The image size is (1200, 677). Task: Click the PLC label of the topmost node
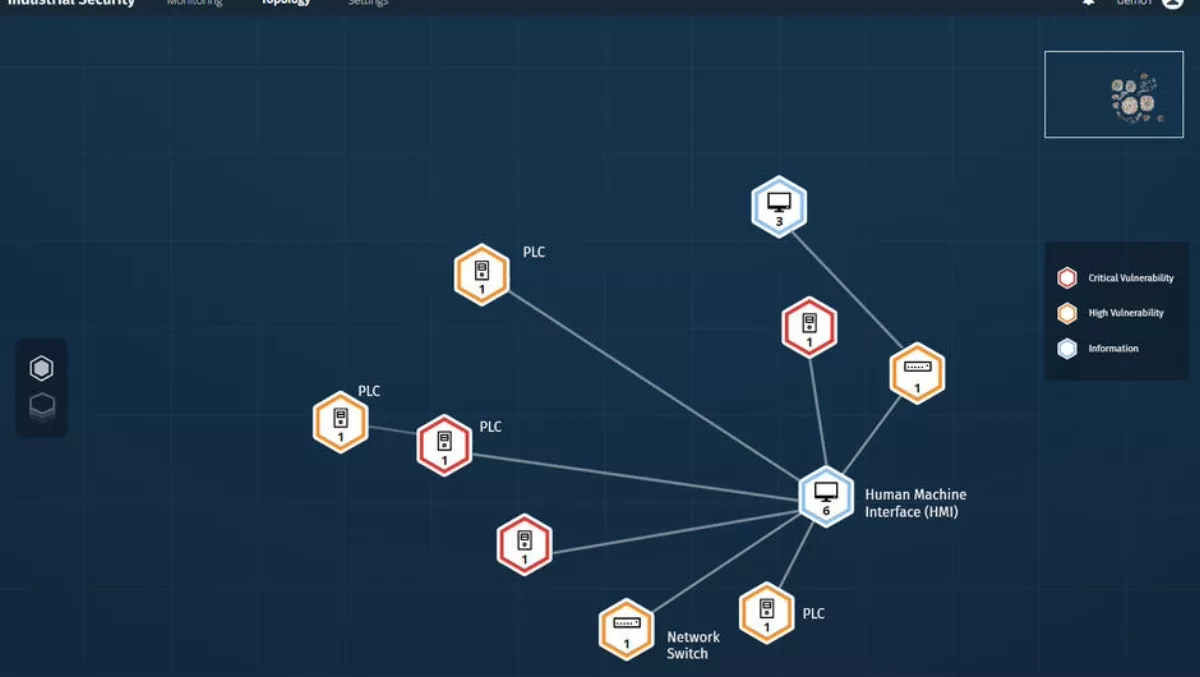[x=534, y=252]
